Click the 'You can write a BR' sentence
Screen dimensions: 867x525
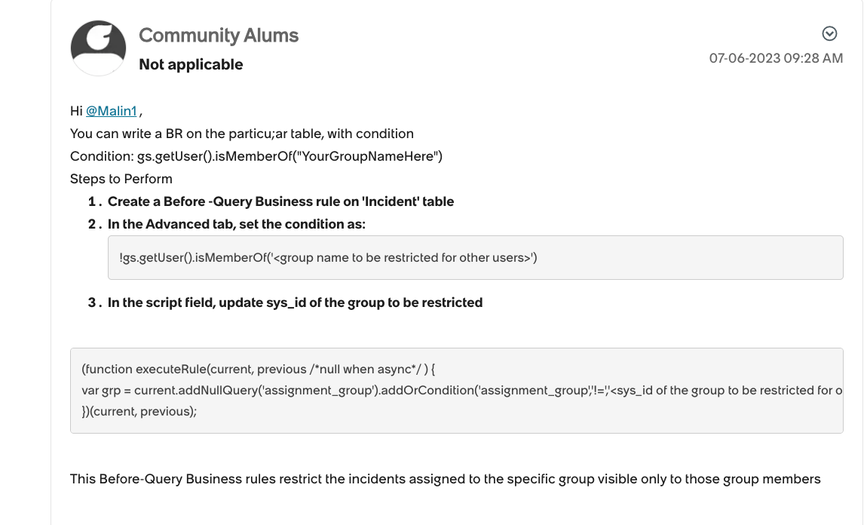241,133
